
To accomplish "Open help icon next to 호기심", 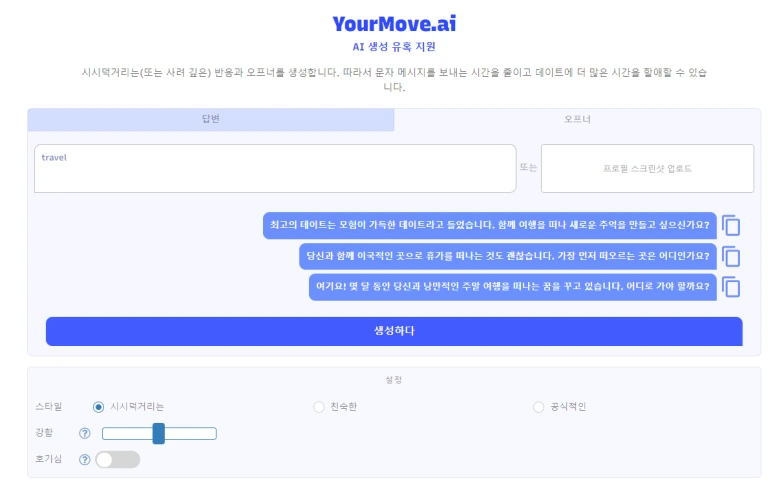I will tap(85, 459).
